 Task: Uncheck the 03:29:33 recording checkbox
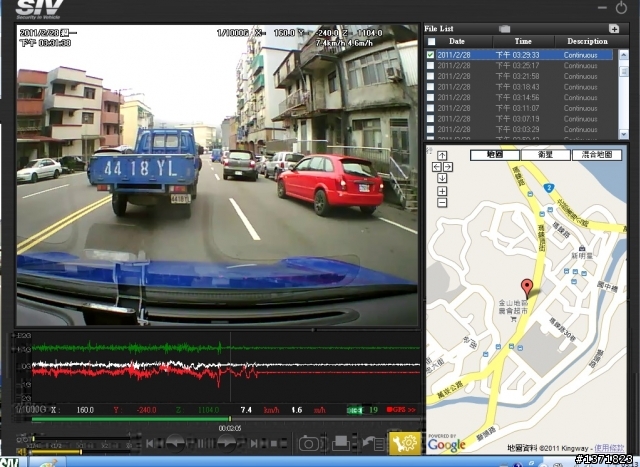430,55
